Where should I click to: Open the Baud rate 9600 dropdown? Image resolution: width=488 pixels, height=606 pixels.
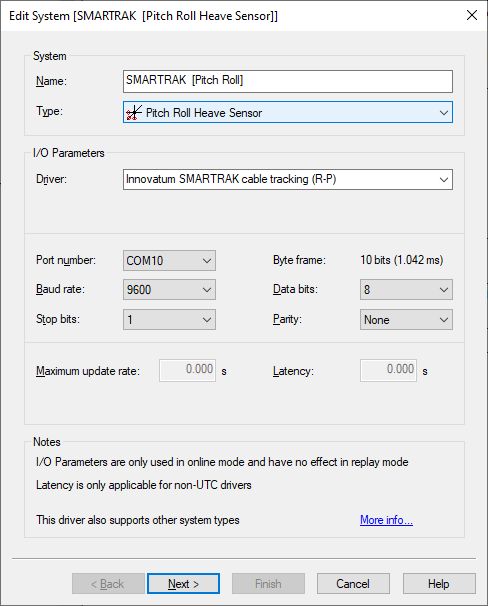tap(169, 289)
